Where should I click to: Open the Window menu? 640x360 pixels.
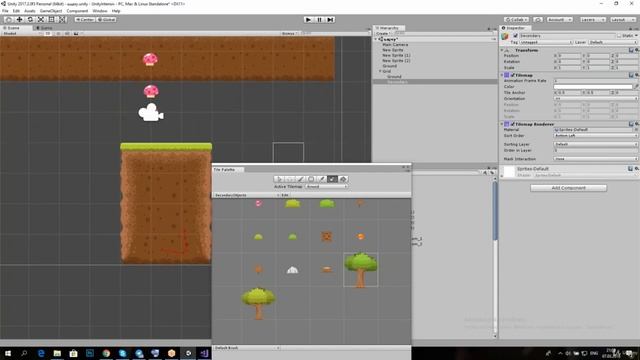coord(100,11)
